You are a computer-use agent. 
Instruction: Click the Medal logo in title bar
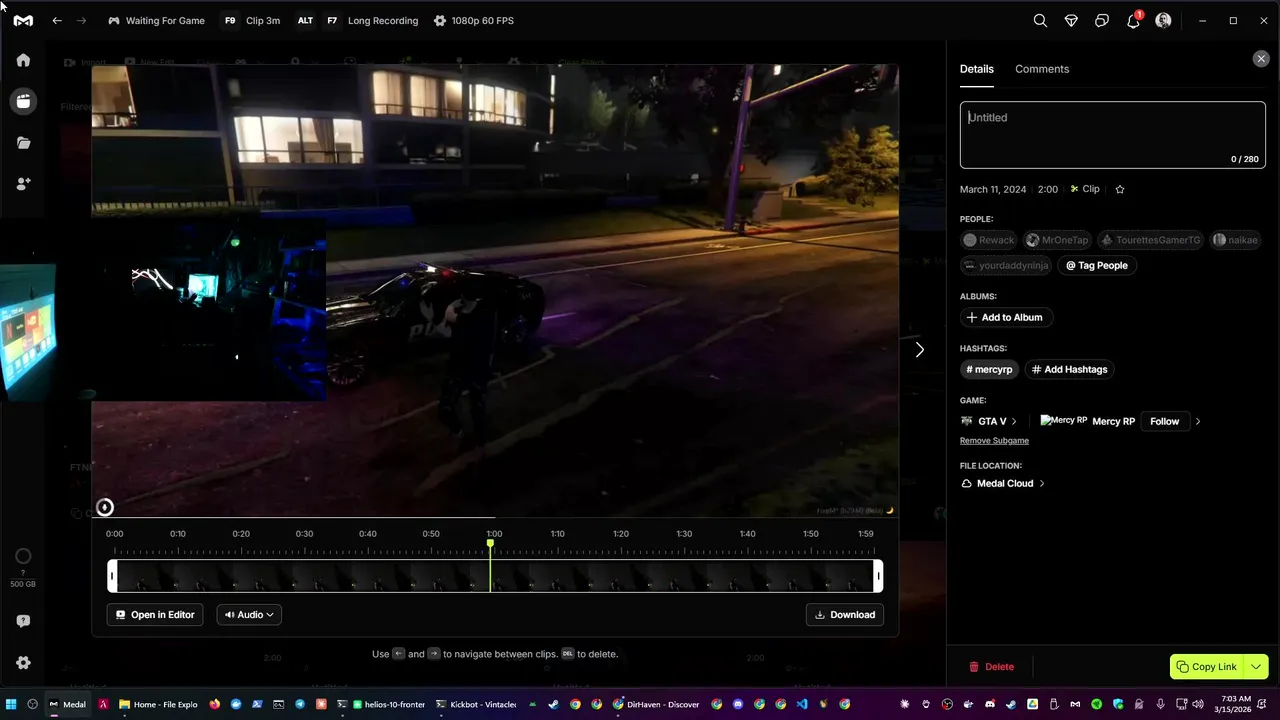coord(23,20)
